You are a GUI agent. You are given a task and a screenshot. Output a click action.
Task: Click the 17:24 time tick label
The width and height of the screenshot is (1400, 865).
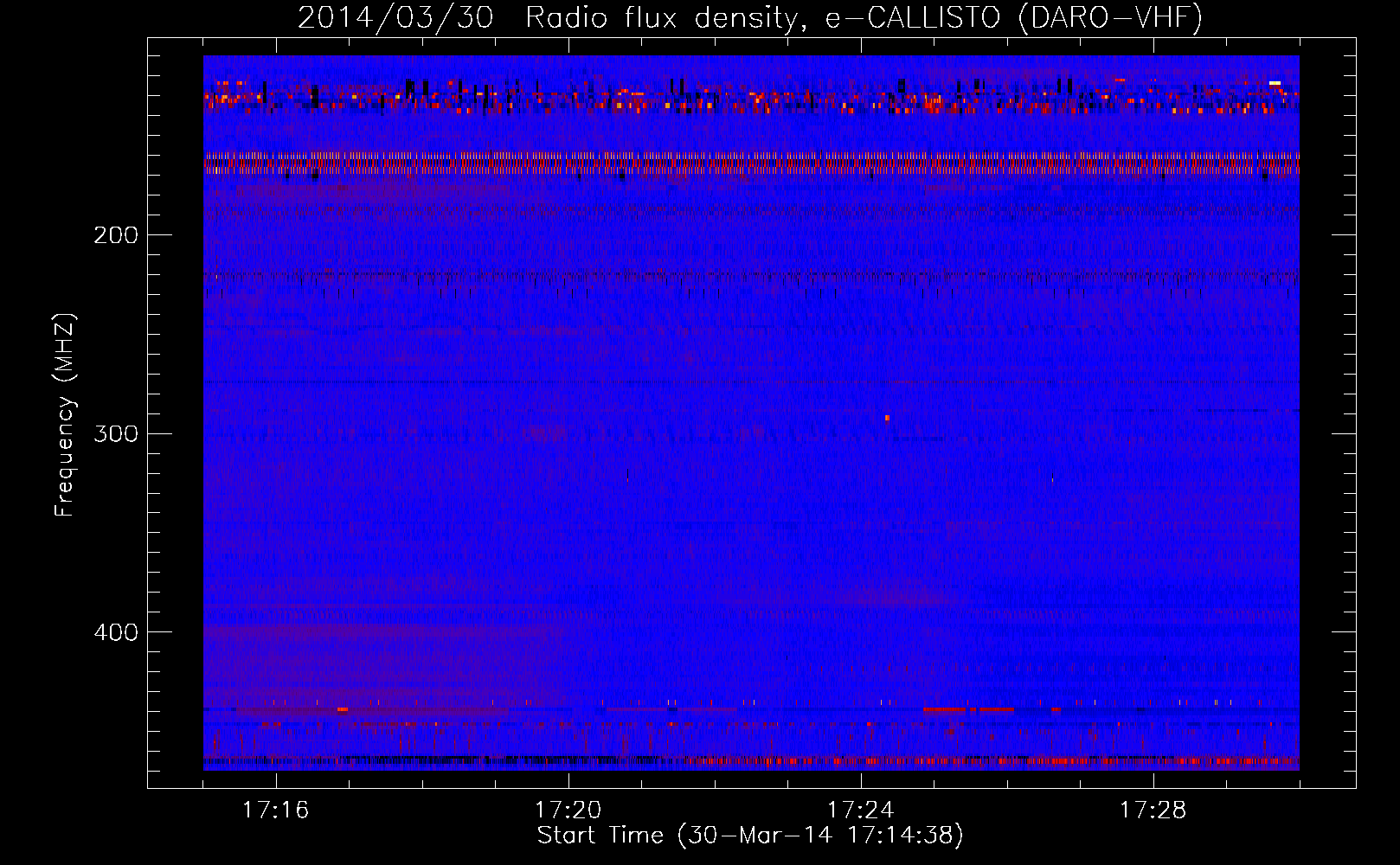[x=860, y=811]
